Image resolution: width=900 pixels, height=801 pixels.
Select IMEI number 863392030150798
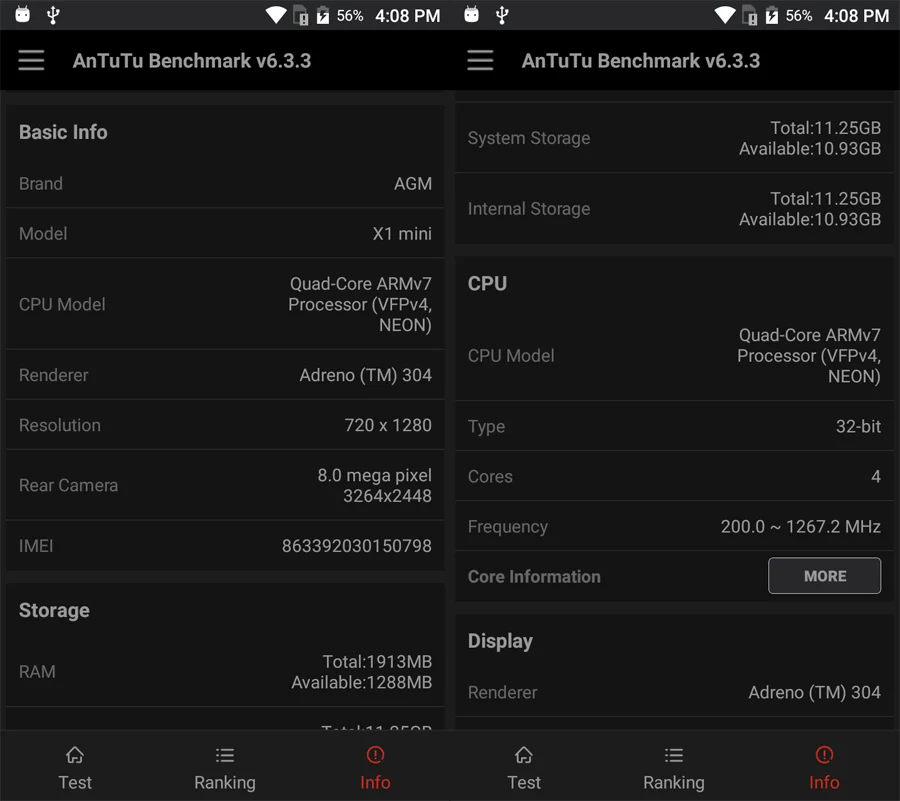click(356, 546)
